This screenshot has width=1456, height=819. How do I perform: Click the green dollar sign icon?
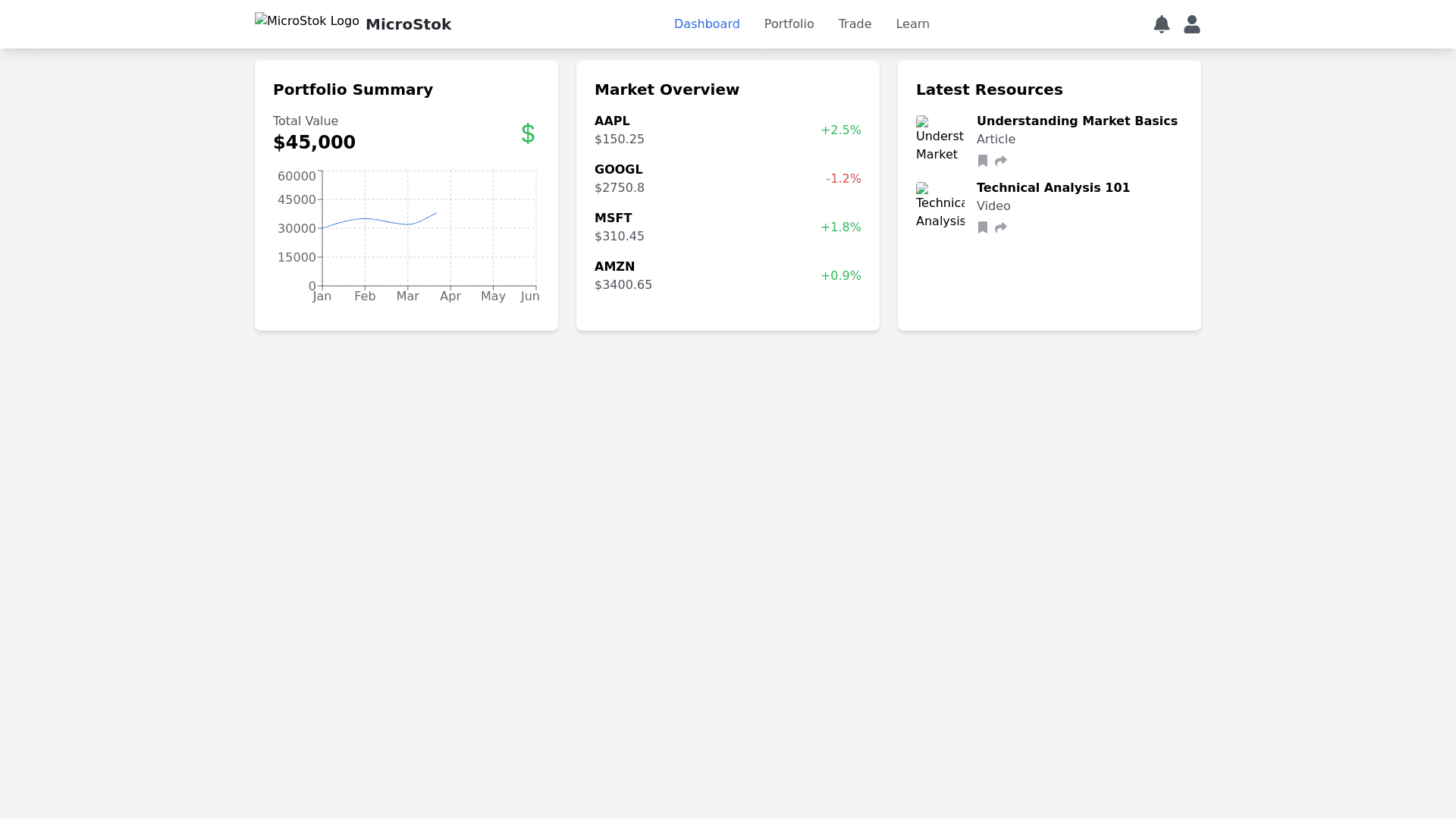click(x=528, y=133)
